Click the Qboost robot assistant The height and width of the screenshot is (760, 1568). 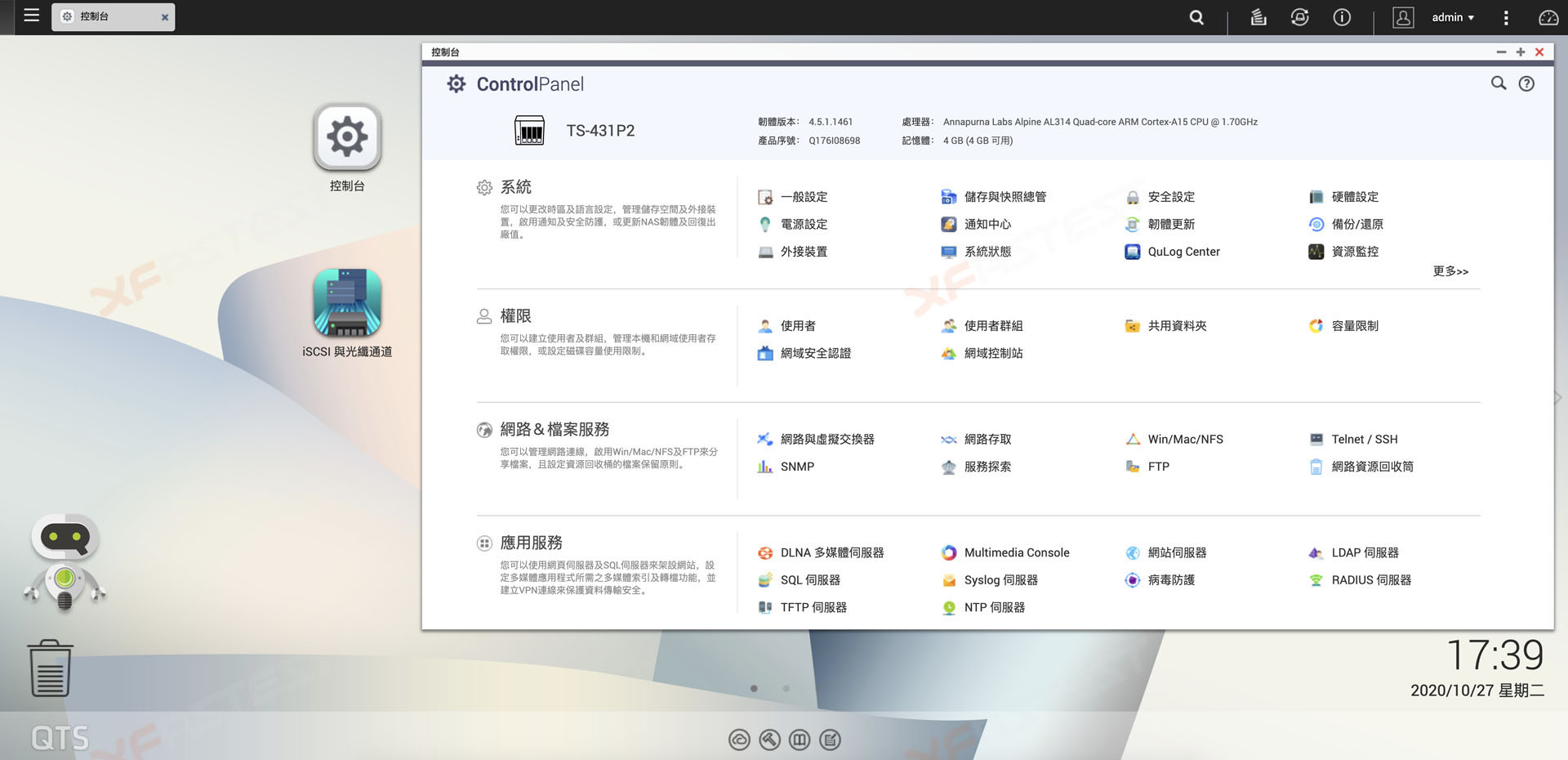pos(65,563)
